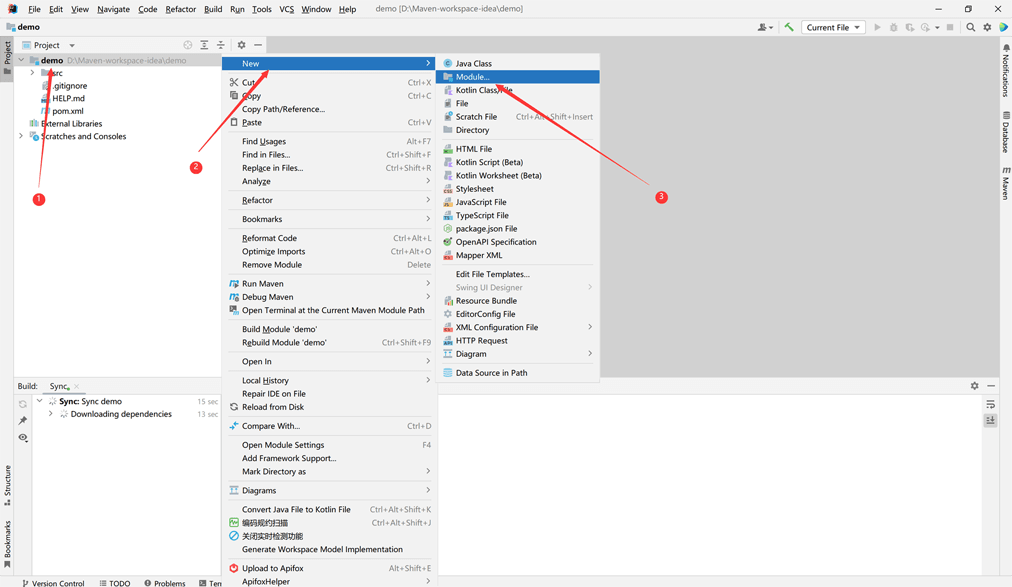The image size is (1012, 587).
Task: Choose HTML File in New submenu
Action: (x=518, y=149)
